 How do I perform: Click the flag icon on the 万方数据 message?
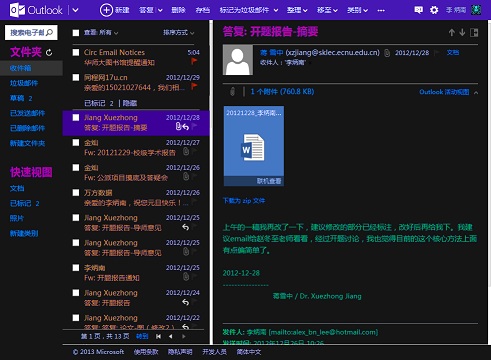(195, 202)
